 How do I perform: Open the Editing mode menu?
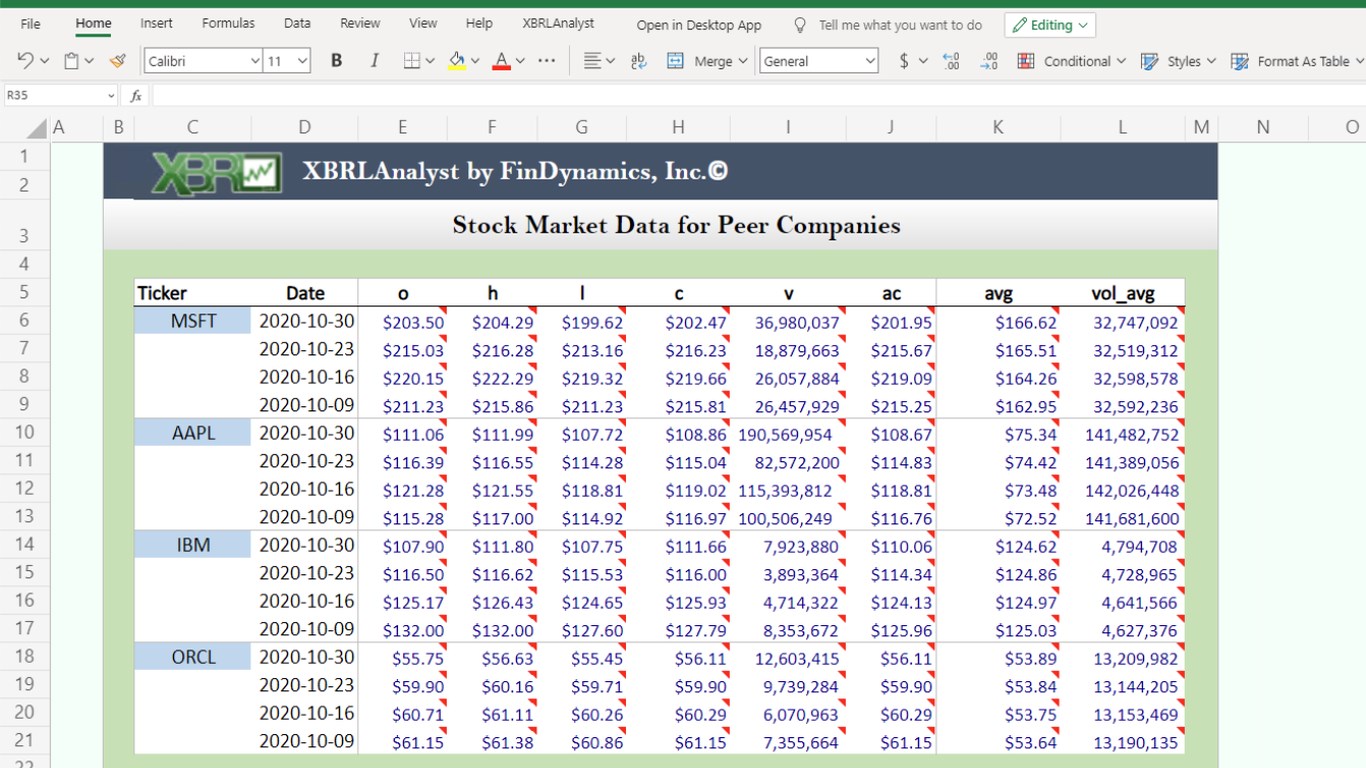pyautogui.click(x=1050, y=25)
